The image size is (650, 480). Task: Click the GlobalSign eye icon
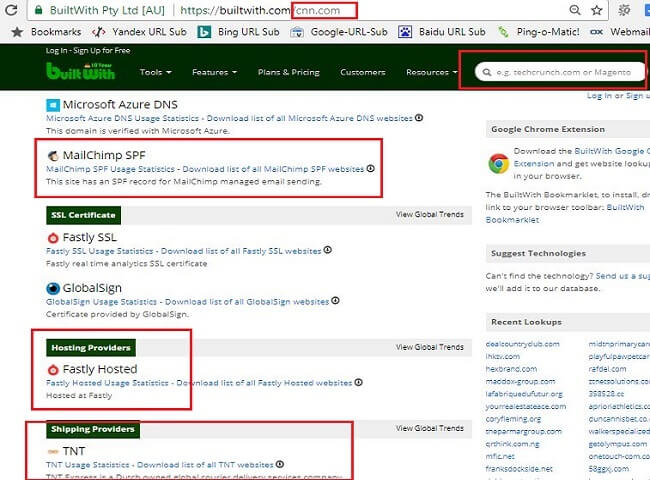pos(53,288)
